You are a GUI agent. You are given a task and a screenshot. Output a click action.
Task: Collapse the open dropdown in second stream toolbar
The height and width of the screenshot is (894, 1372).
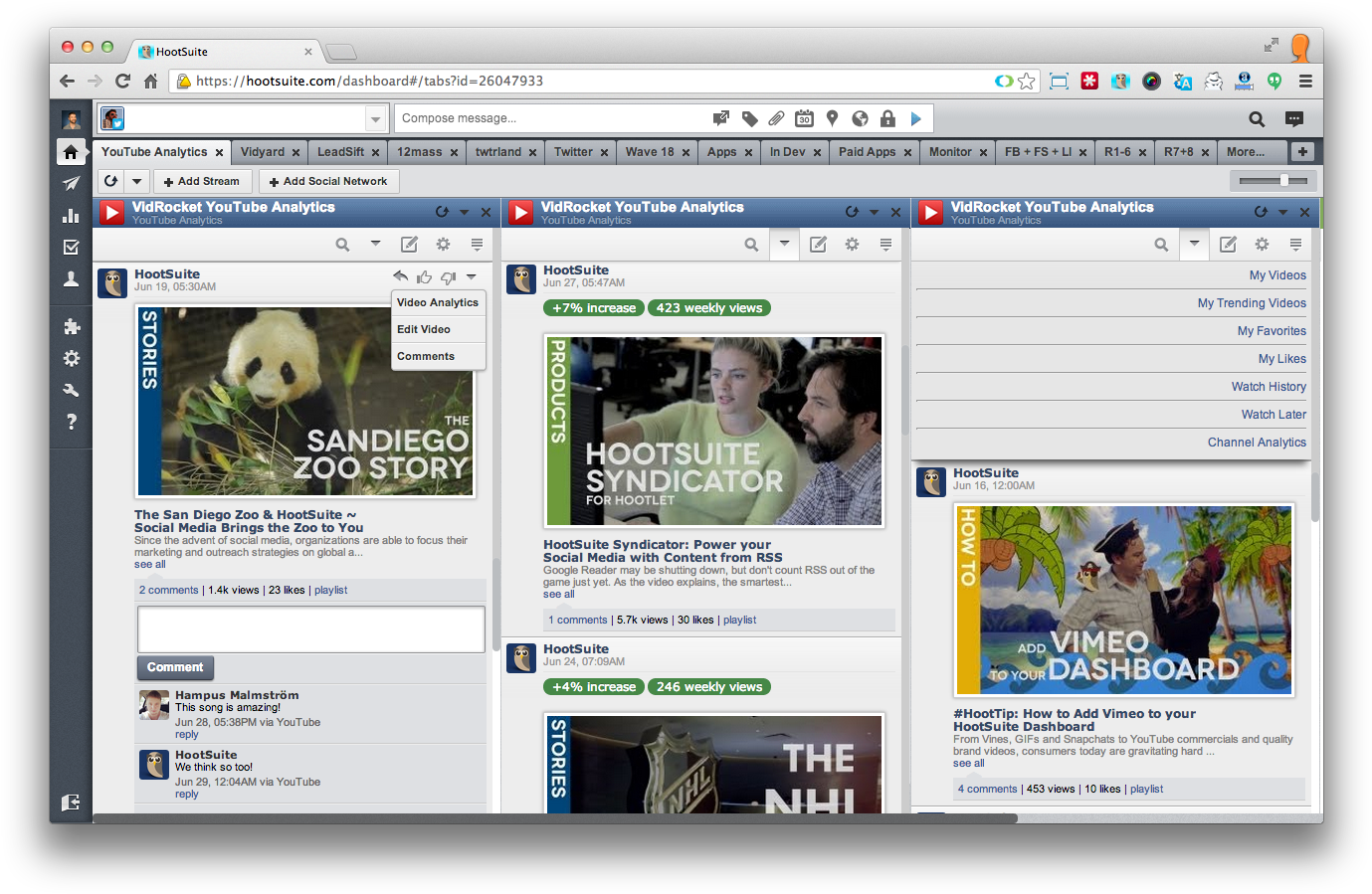[x=785, y=245]
